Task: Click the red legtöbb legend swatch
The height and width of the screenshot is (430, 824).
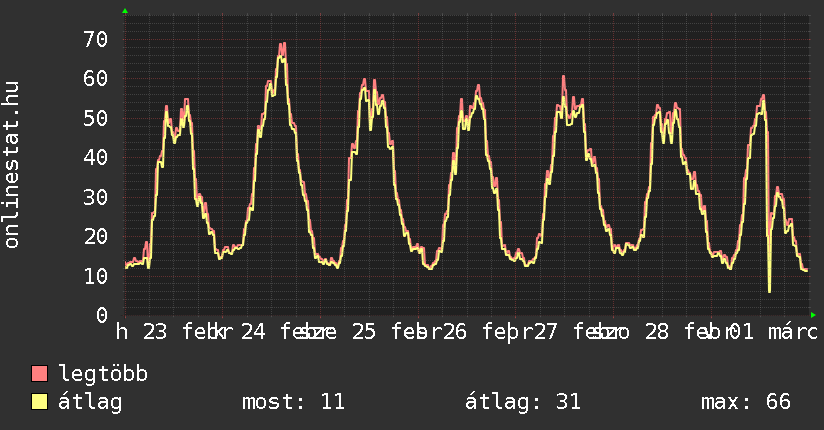Action: (x=40, y=374)
